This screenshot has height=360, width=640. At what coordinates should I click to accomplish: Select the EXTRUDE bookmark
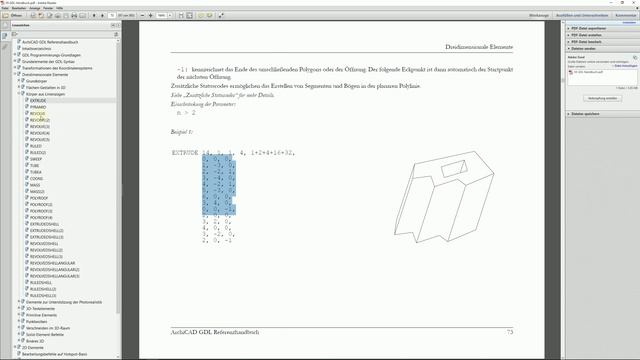coord(38,100)
